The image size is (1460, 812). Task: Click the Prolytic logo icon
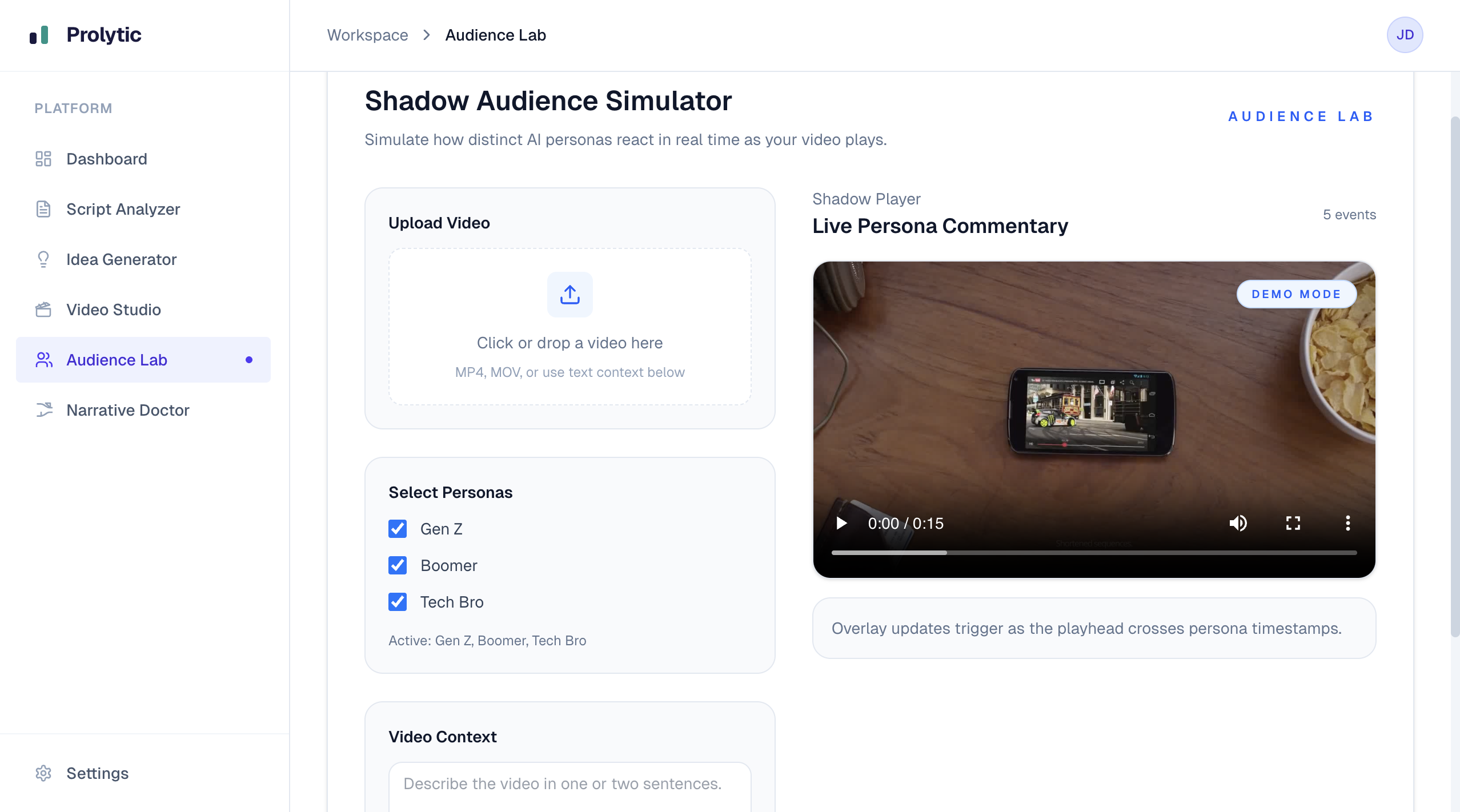click(x=39, y=35)
